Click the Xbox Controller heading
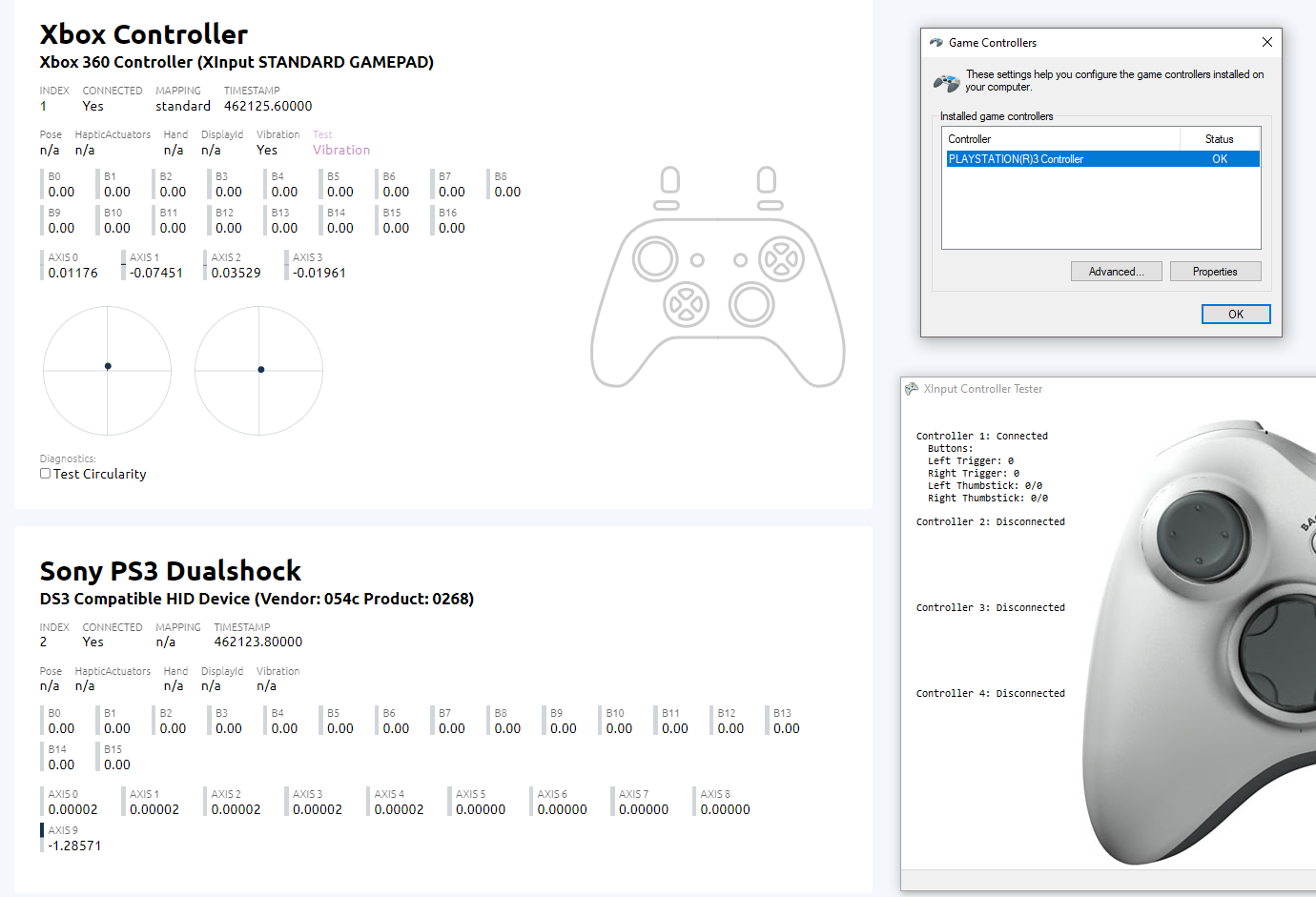1316x897 pixels. point(144,34)
